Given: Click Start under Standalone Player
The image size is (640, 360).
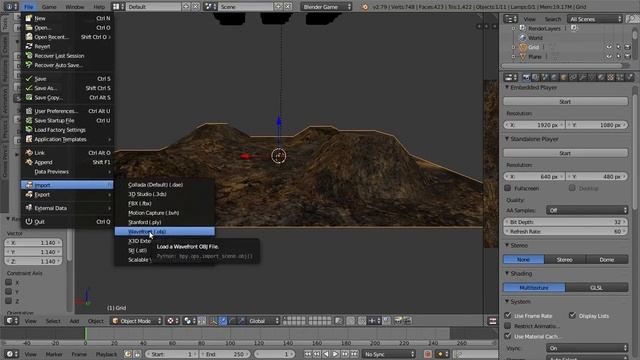Looking at the screenshot, I should [x=565, y=153].
